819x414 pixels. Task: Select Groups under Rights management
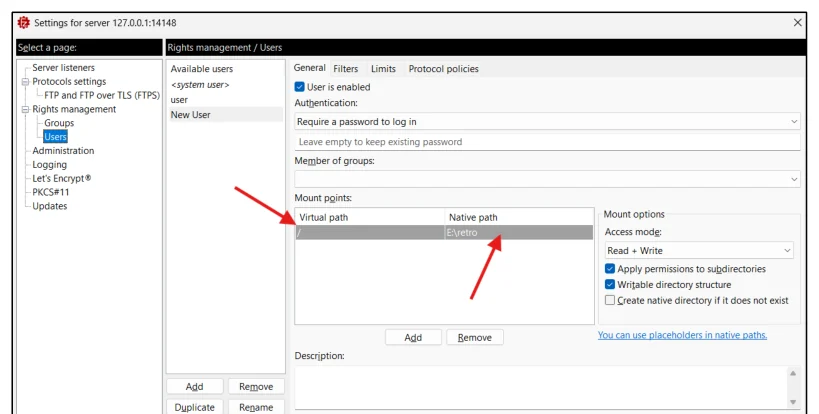point(59,123)
